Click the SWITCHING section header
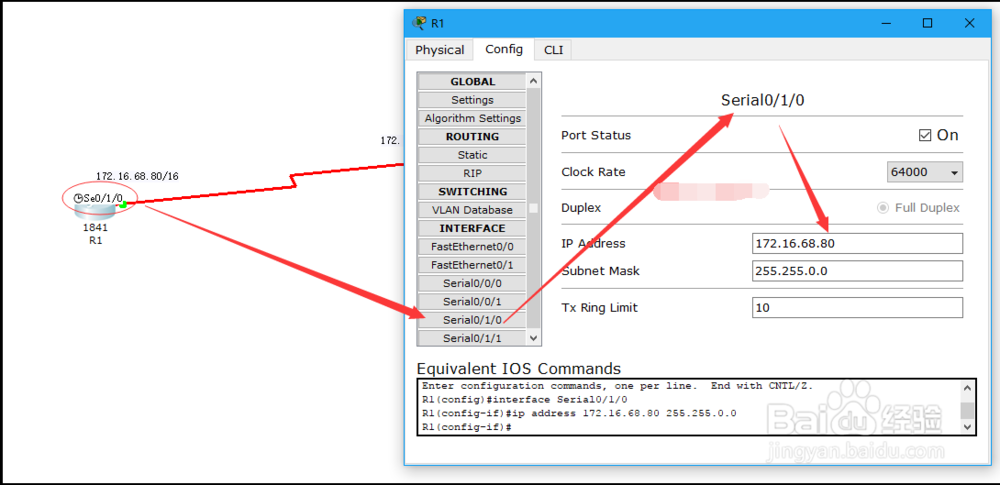The image size is (1000, 485). click(x=472, y=191)
